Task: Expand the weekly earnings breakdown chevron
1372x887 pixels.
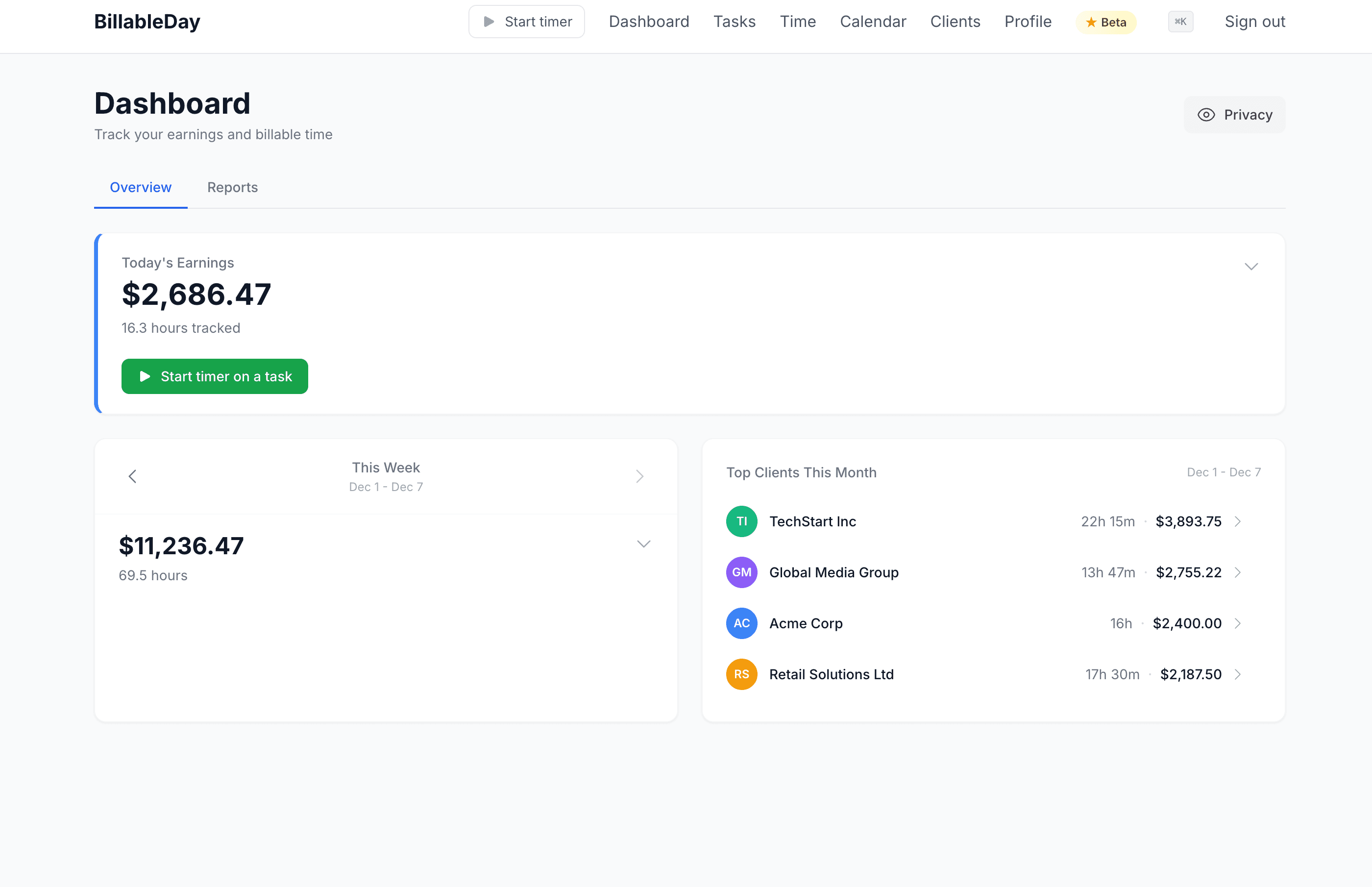Action: click(644, 544)
